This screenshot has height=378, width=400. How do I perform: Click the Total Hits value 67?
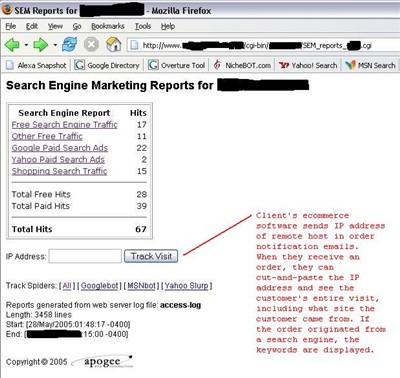(141, 229)
